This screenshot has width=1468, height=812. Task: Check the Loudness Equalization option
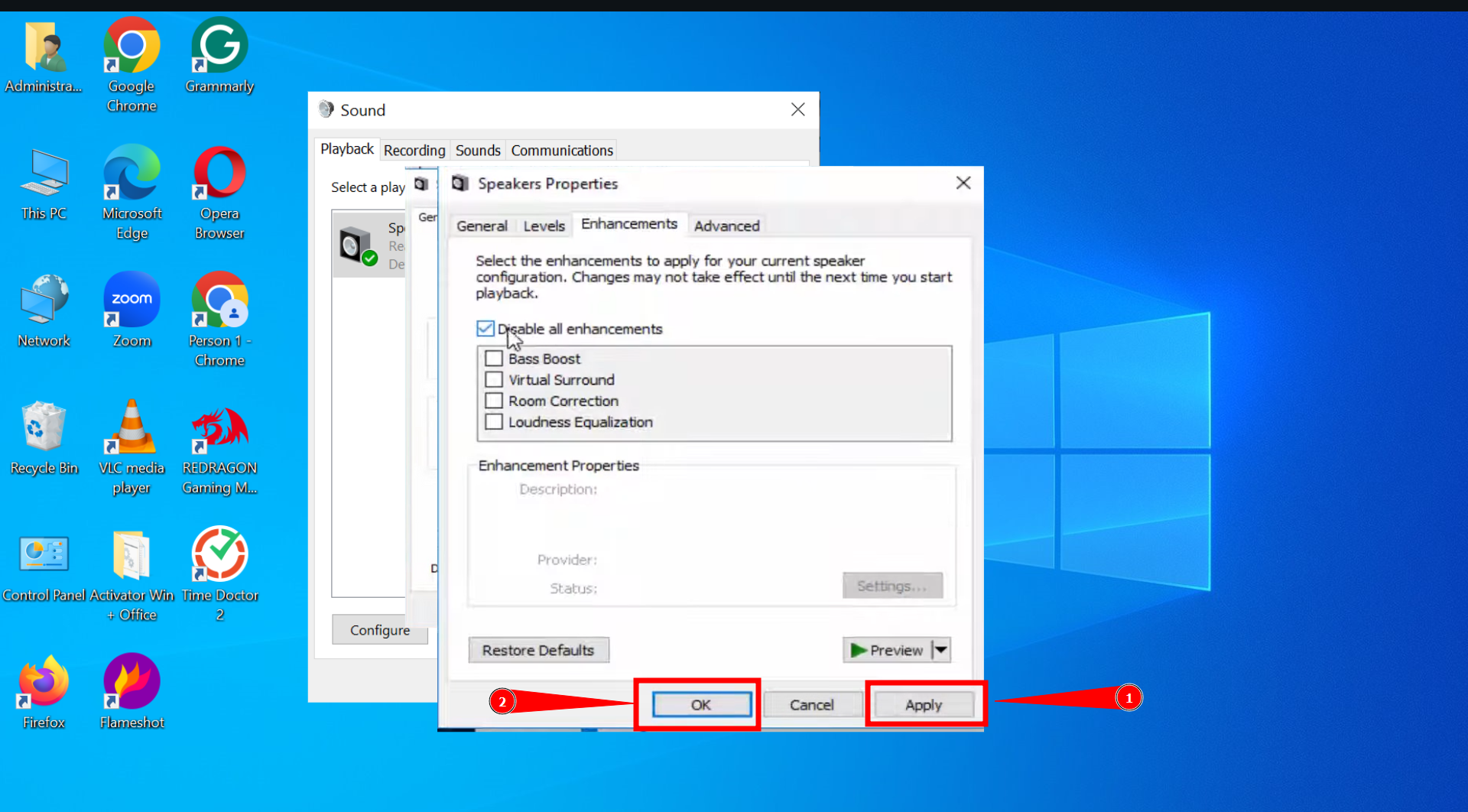pos(494,422)
